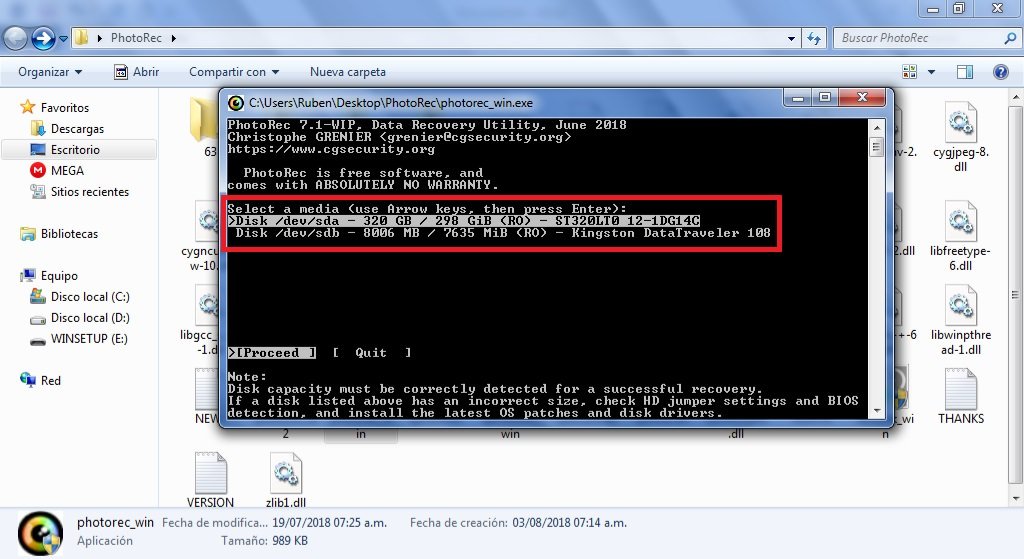
Task: Toggle the preview pane icon
Action: click(965, 72)
